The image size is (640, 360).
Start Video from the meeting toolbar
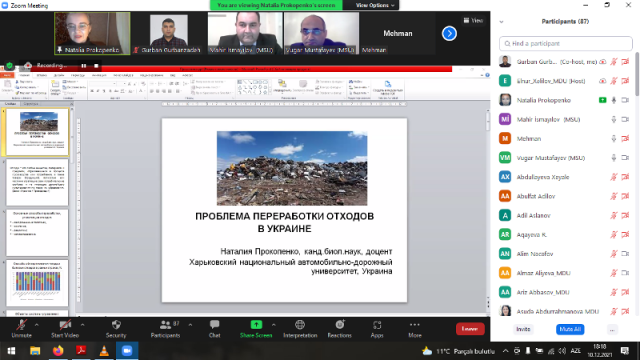[65, 329]
